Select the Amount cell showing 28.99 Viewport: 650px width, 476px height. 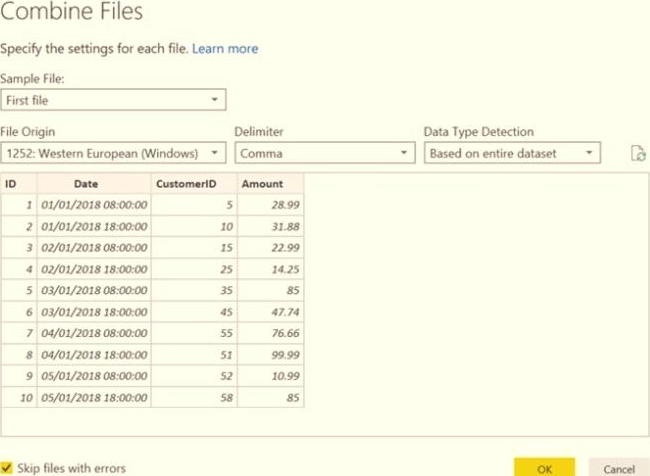click(x=269, y=204)
